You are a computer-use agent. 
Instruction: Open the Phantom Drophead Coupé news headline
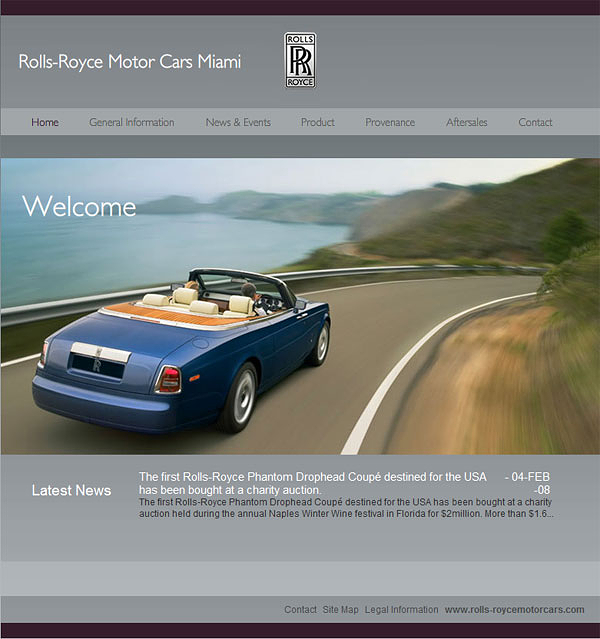click(313, 483)
